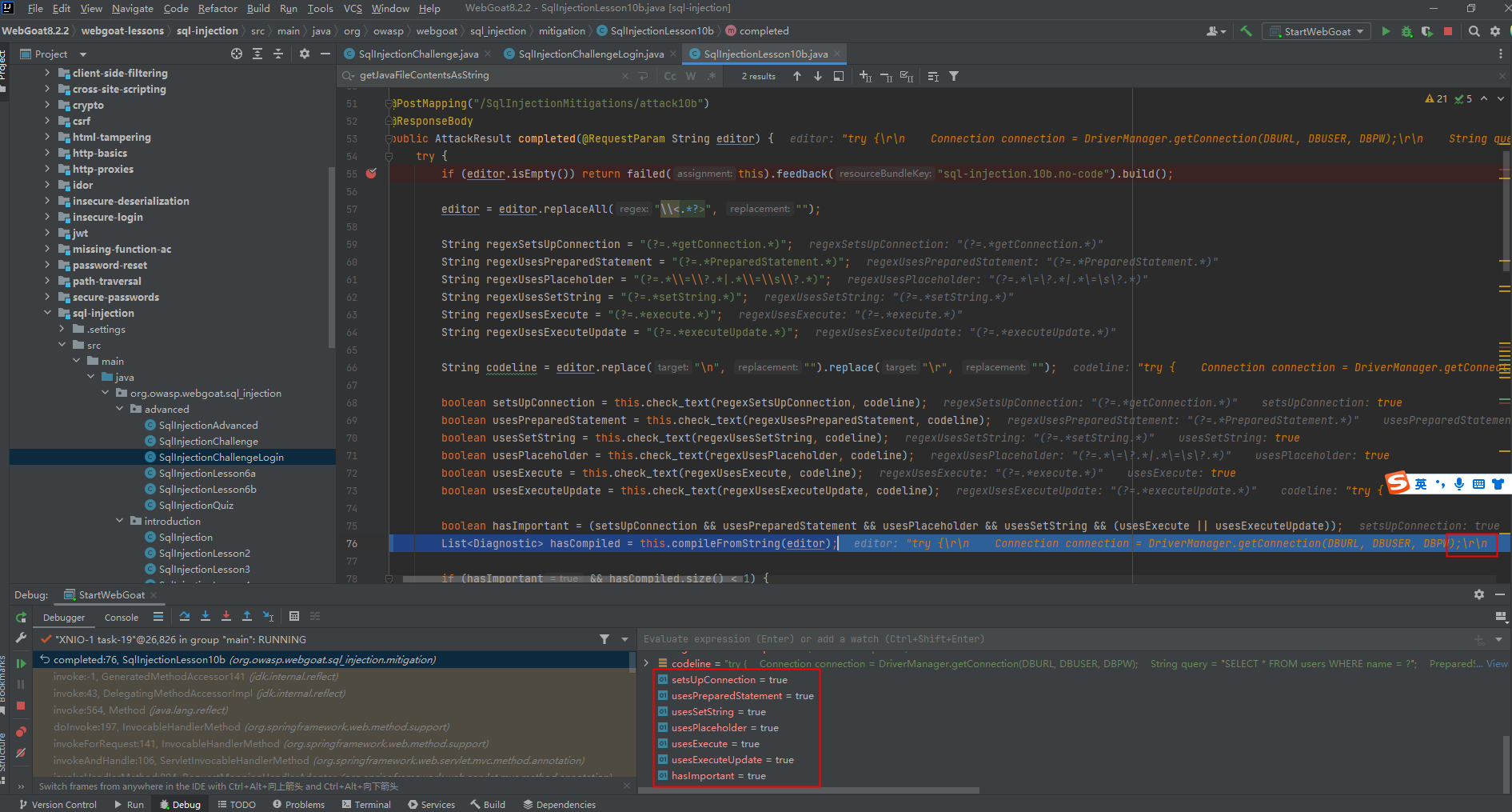Toggle breakpoint on line 55 gutter
The width and height of the screenshot is (1512, 812).
point(371,174)
